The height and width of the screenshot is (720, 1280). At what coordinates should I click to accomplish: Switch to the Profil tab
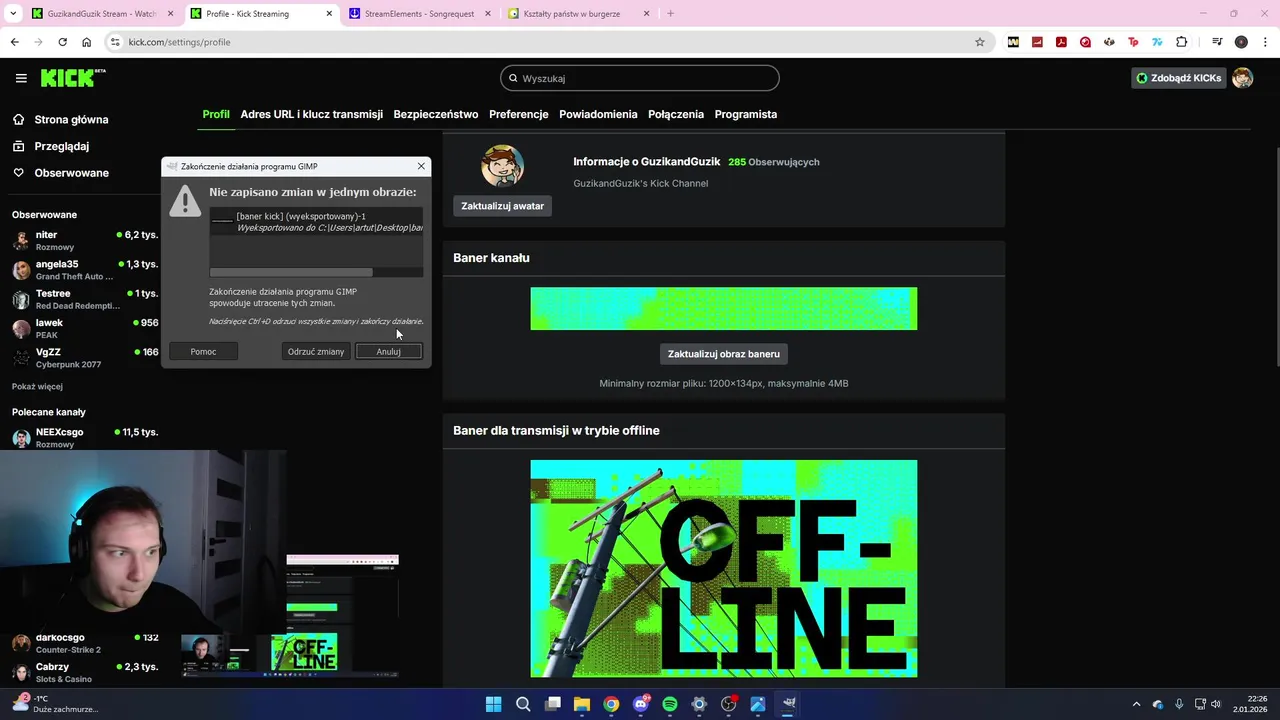pos(216,114)
